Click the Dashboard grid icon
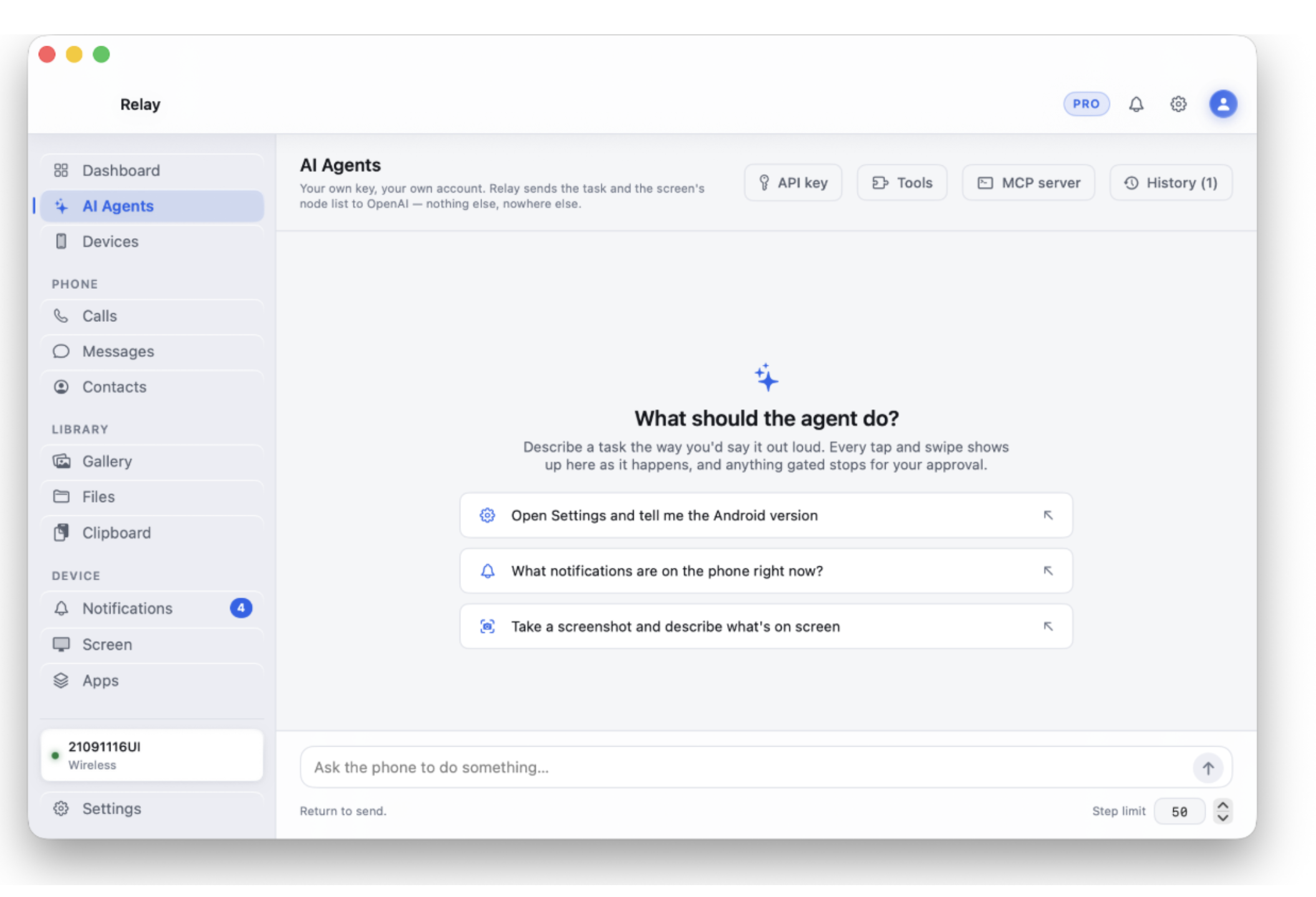This screenshot has height=897, width=1316. pyautogui.click(x=61, y=170)
